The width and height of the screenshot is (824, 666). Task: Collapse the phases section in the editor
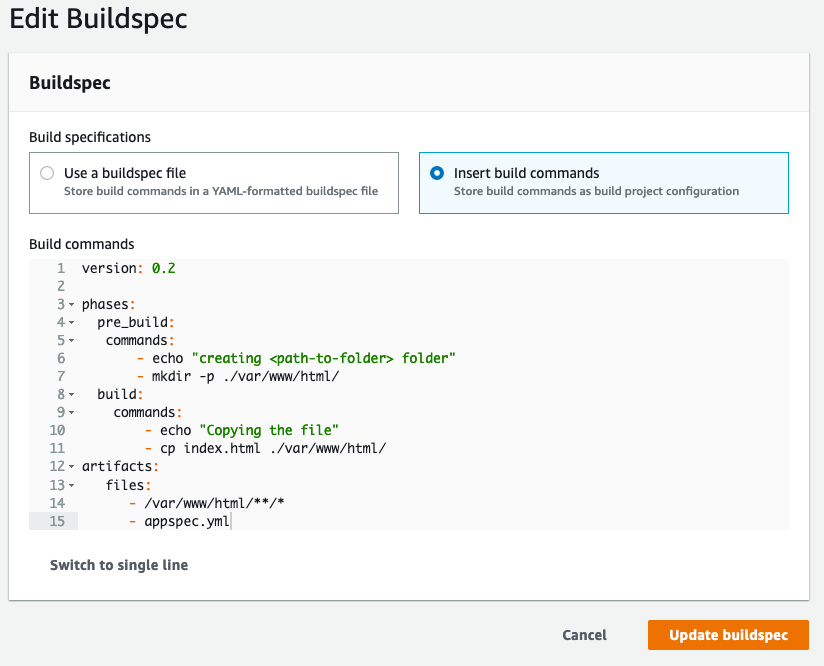72,304
